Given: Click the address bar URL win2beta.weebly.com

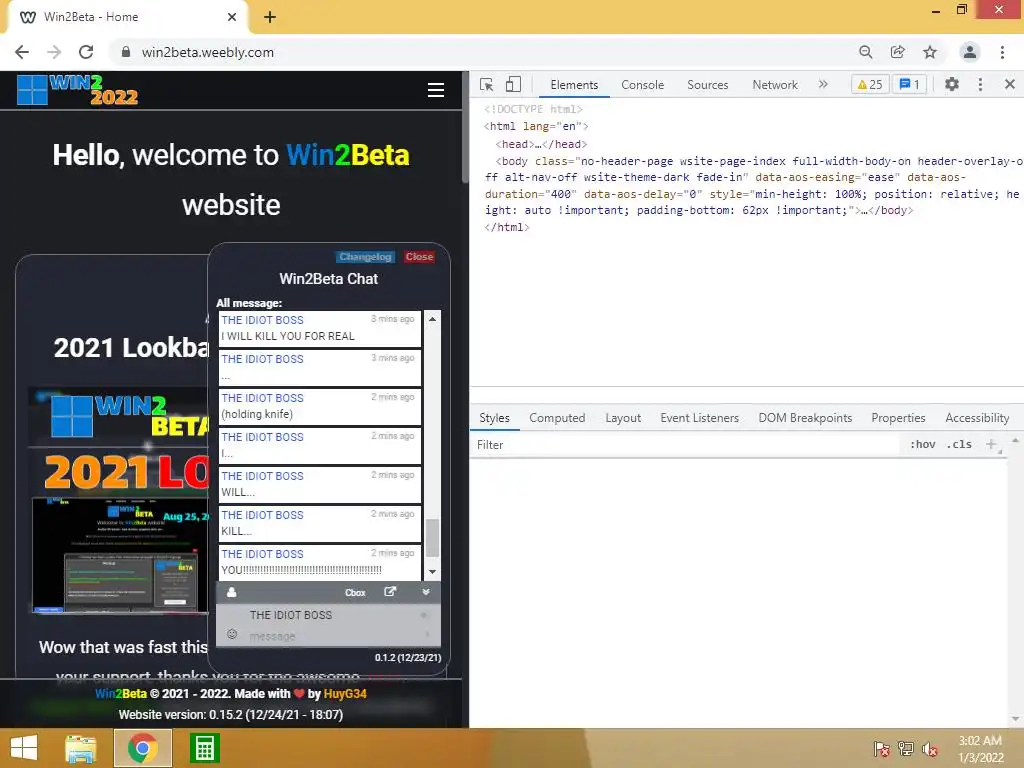Looking at the screenshot, I should click(x=208, y=52).
